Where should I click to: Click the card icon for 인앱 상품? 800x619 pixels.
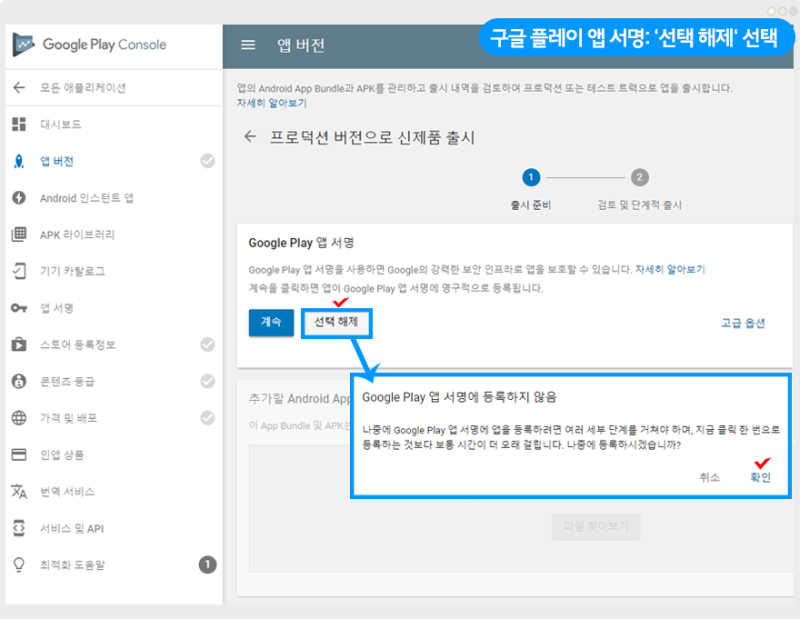coord(19,455)
